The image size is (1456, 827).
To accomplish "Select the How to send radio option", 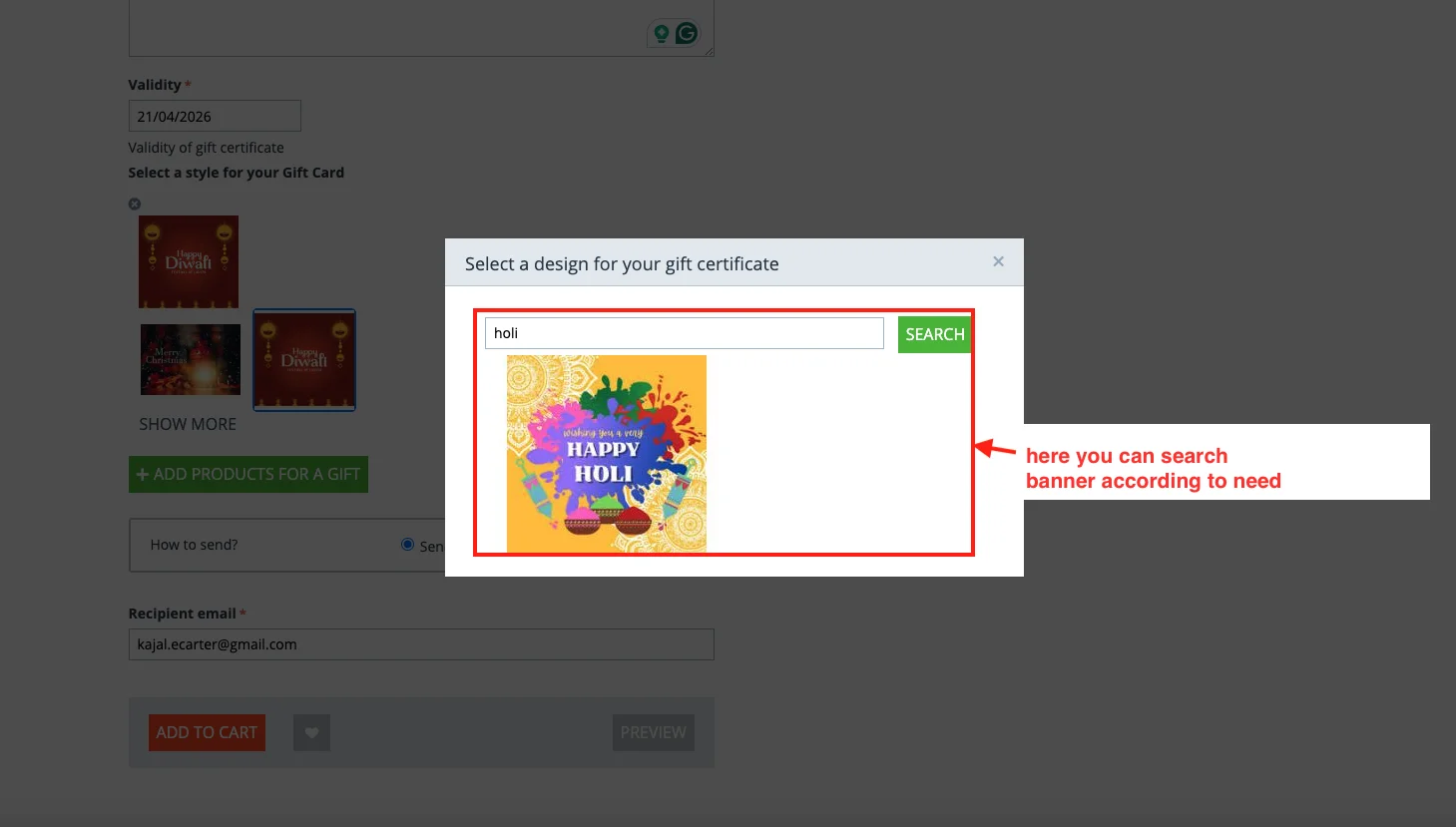I will [407, 545].
